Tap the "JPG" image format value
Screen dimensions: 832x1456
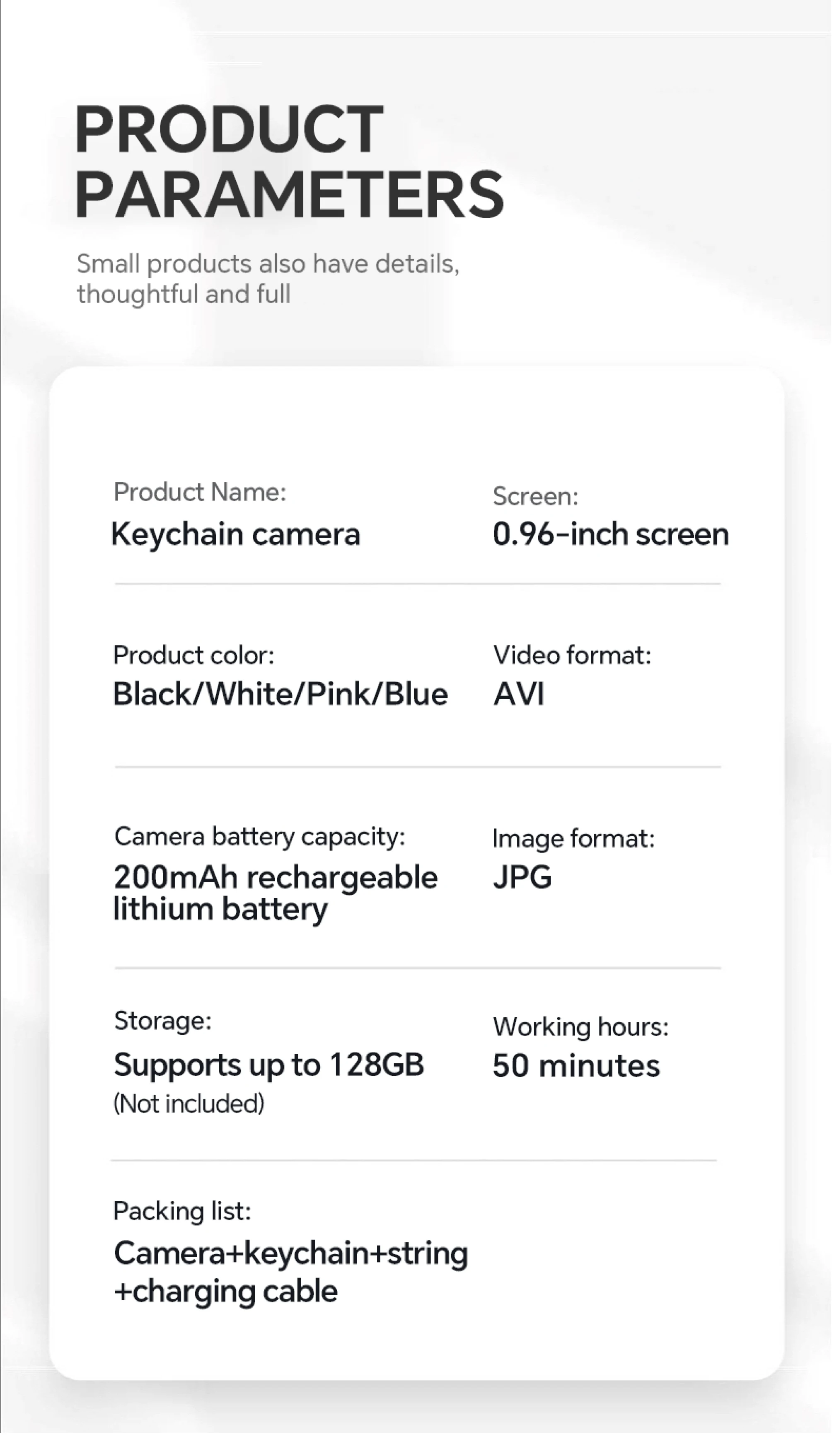coord(522,877)
